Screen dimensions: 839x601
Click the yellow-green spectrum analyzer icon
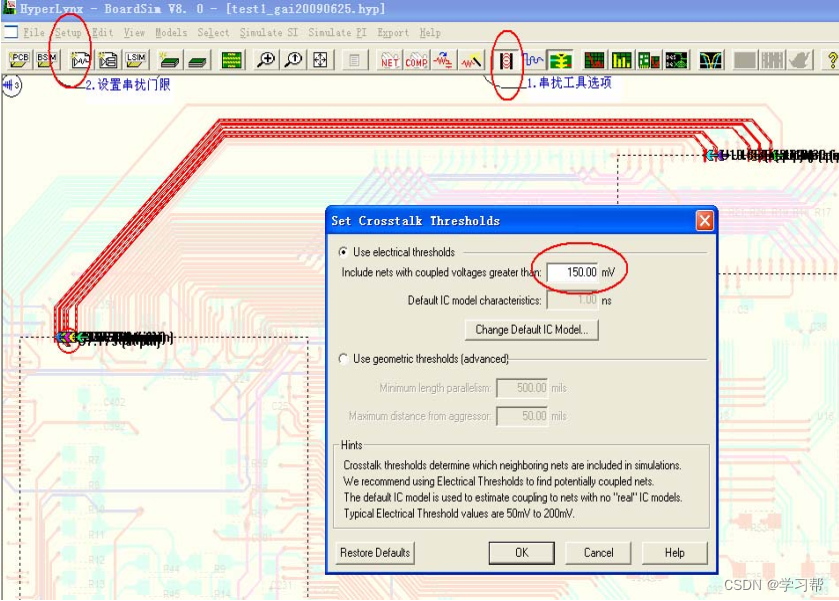pos(560,60)
